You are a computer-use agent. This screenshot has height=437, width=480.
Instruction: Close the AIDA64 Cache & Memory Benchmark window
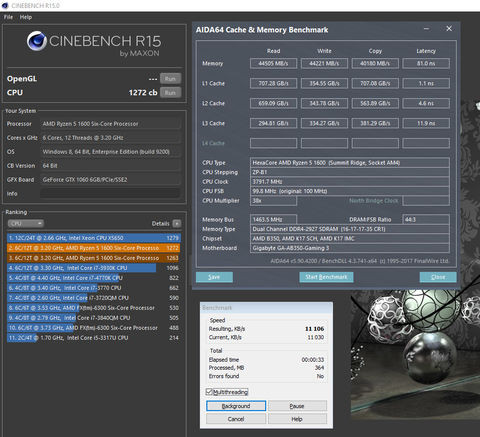point(449,29)
